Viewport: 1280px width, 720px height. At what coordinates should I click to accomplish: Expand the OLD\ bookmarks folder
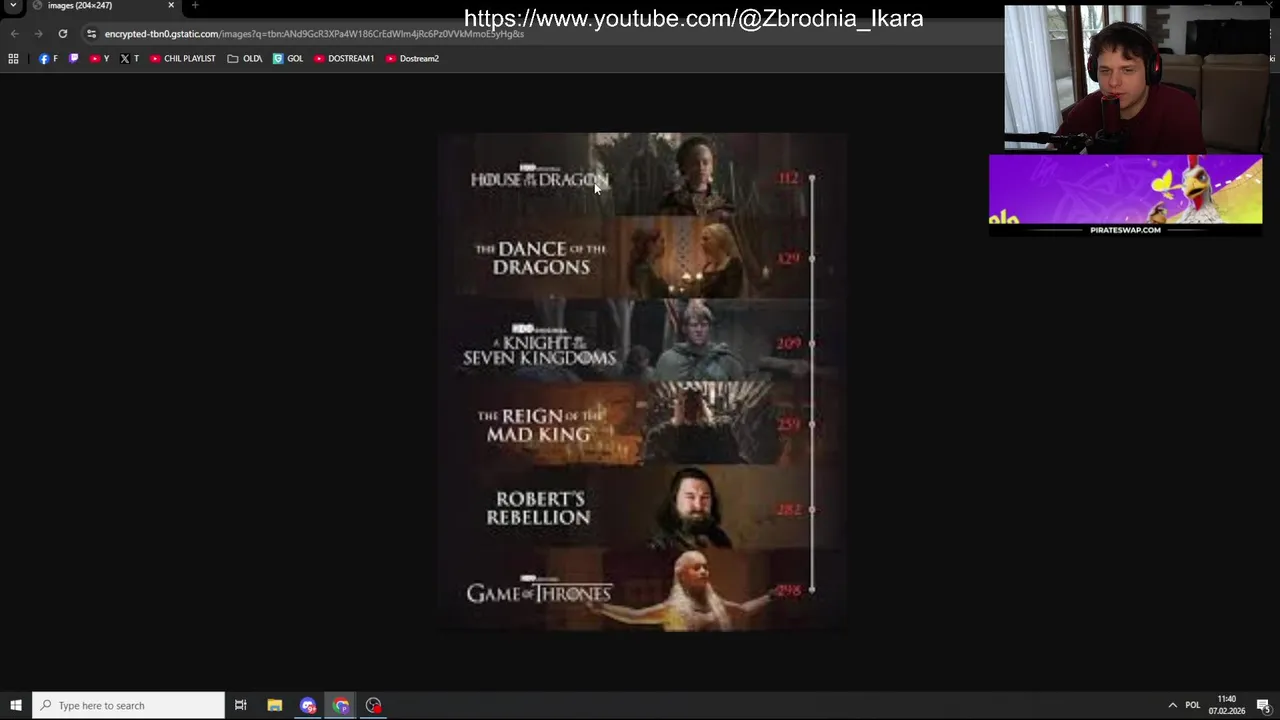tap(244, 58)
